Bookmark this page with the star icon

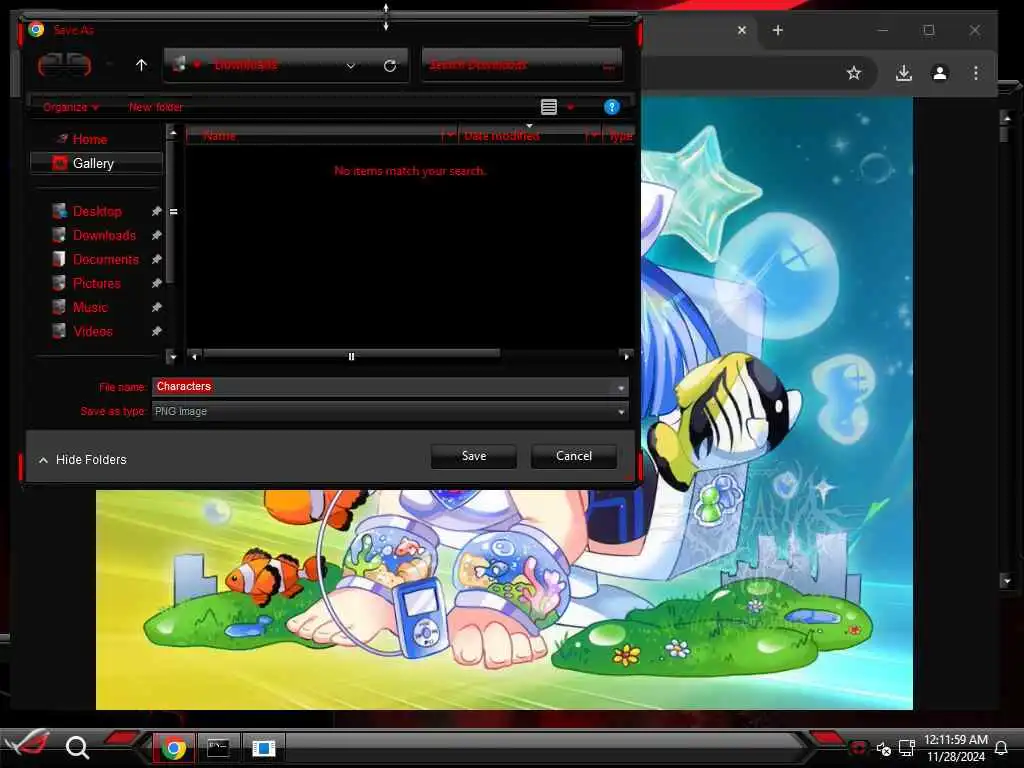(854, 73)
